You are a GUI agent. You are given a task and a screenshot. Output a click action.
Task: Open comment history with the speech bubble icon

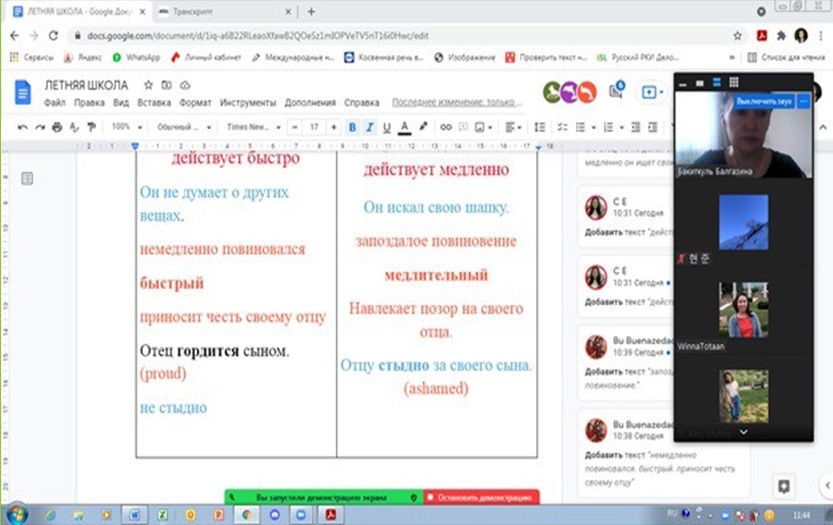[617, 92]
